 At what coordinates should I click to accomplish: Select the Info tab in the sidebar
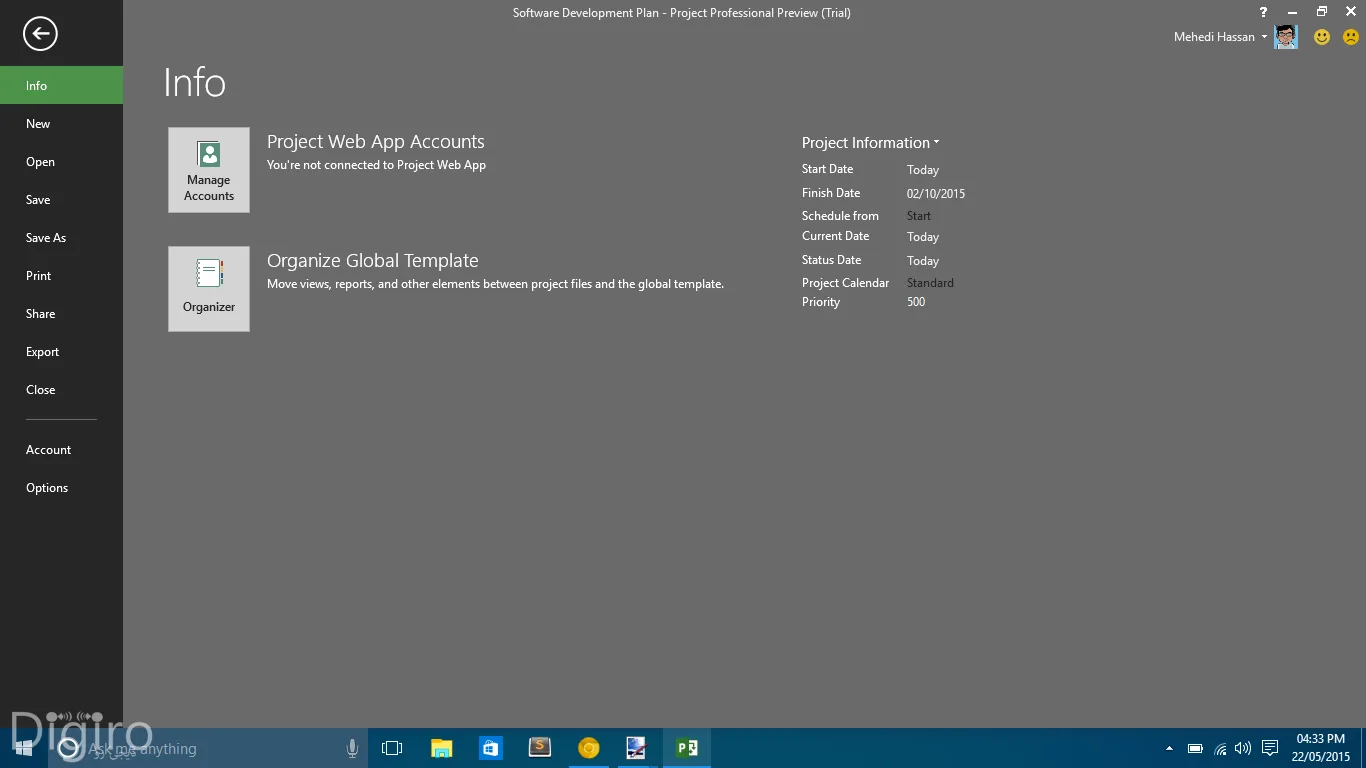point(61,85)
